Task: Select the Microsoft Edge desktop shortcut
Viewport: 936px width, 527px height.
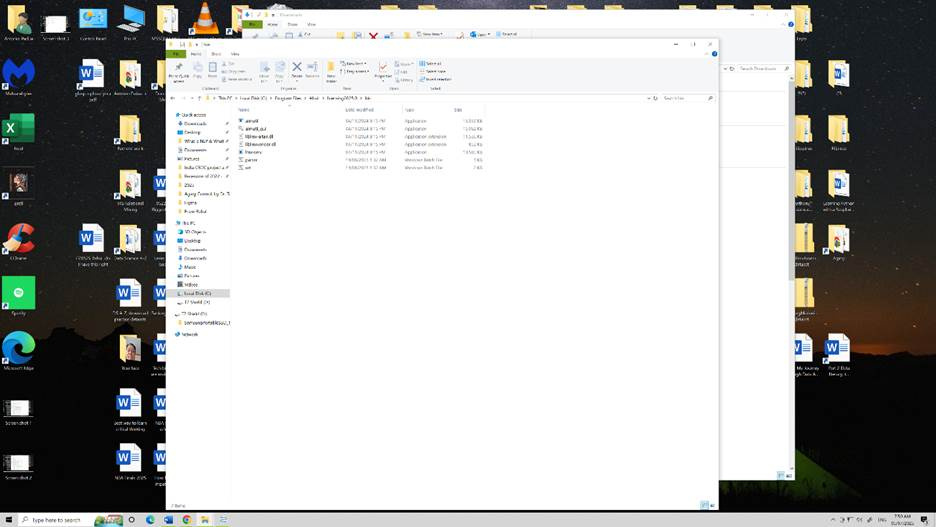Action: (19, 352)
